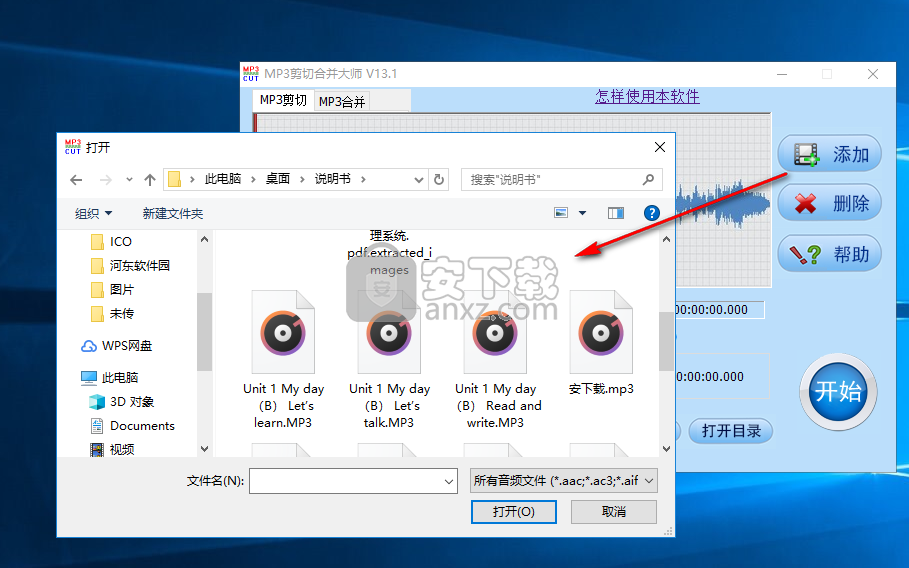Viewport: 909px width, 568px height.
Task: Open 3D 对象 in navigation pane
Action: point(122,402)
